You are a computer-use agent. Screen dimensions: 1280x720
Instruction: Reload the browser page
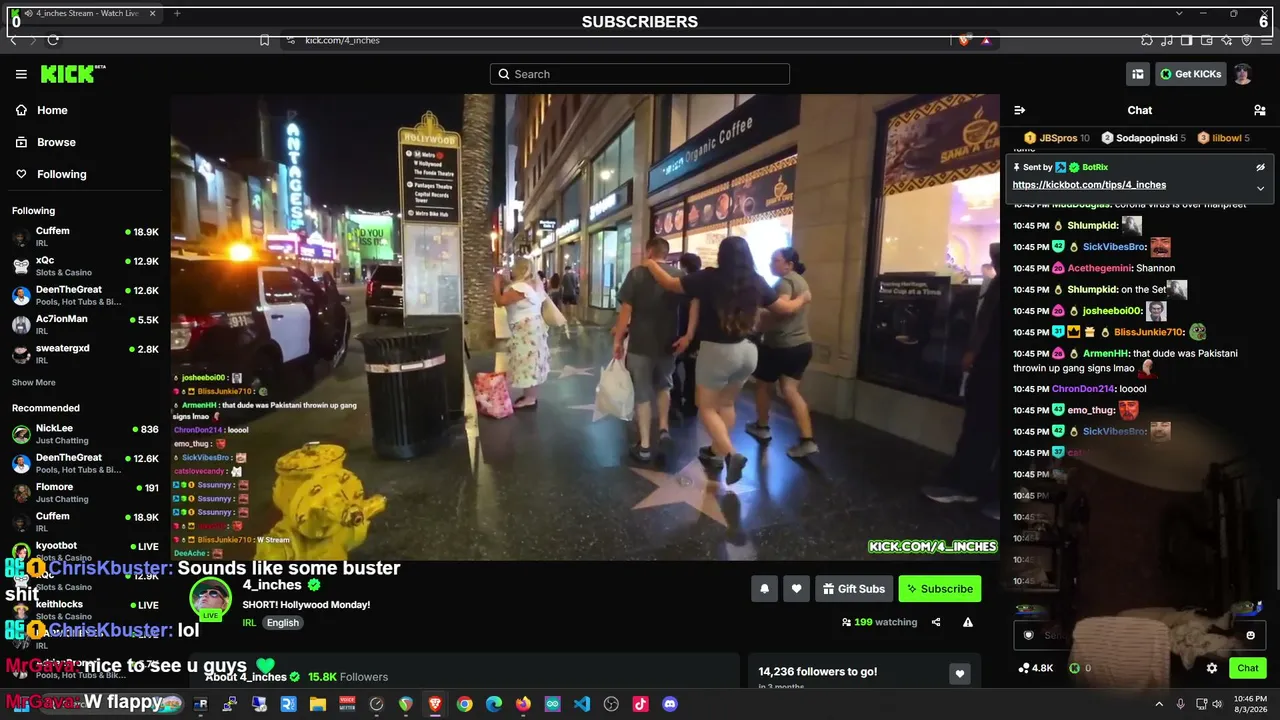coord(53,40)
